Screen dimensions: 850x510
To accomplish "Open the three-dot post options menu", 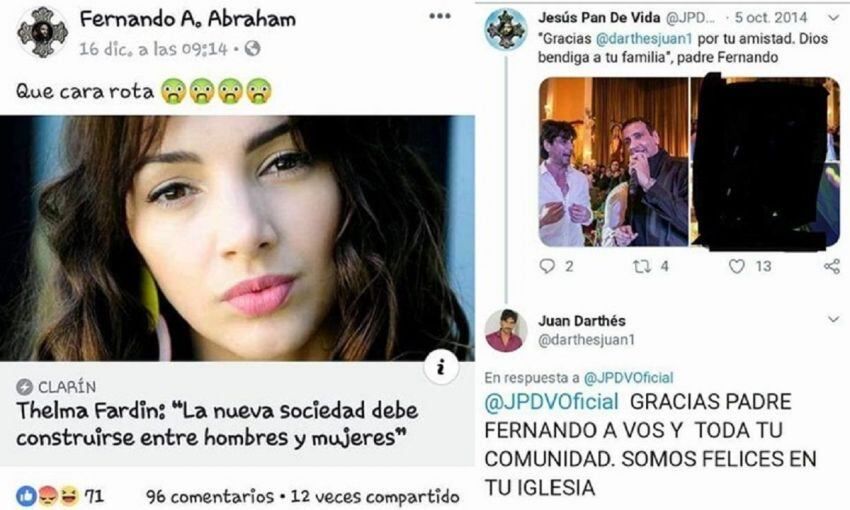I will tap(440, 16).
